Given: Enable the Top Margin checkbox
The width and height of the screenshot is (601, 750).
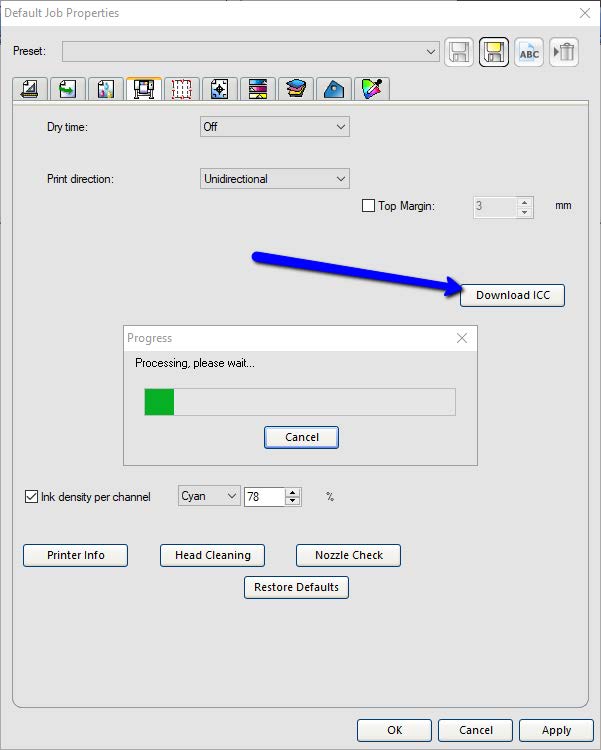Looking at the screenshot, I should coord(368,206).
